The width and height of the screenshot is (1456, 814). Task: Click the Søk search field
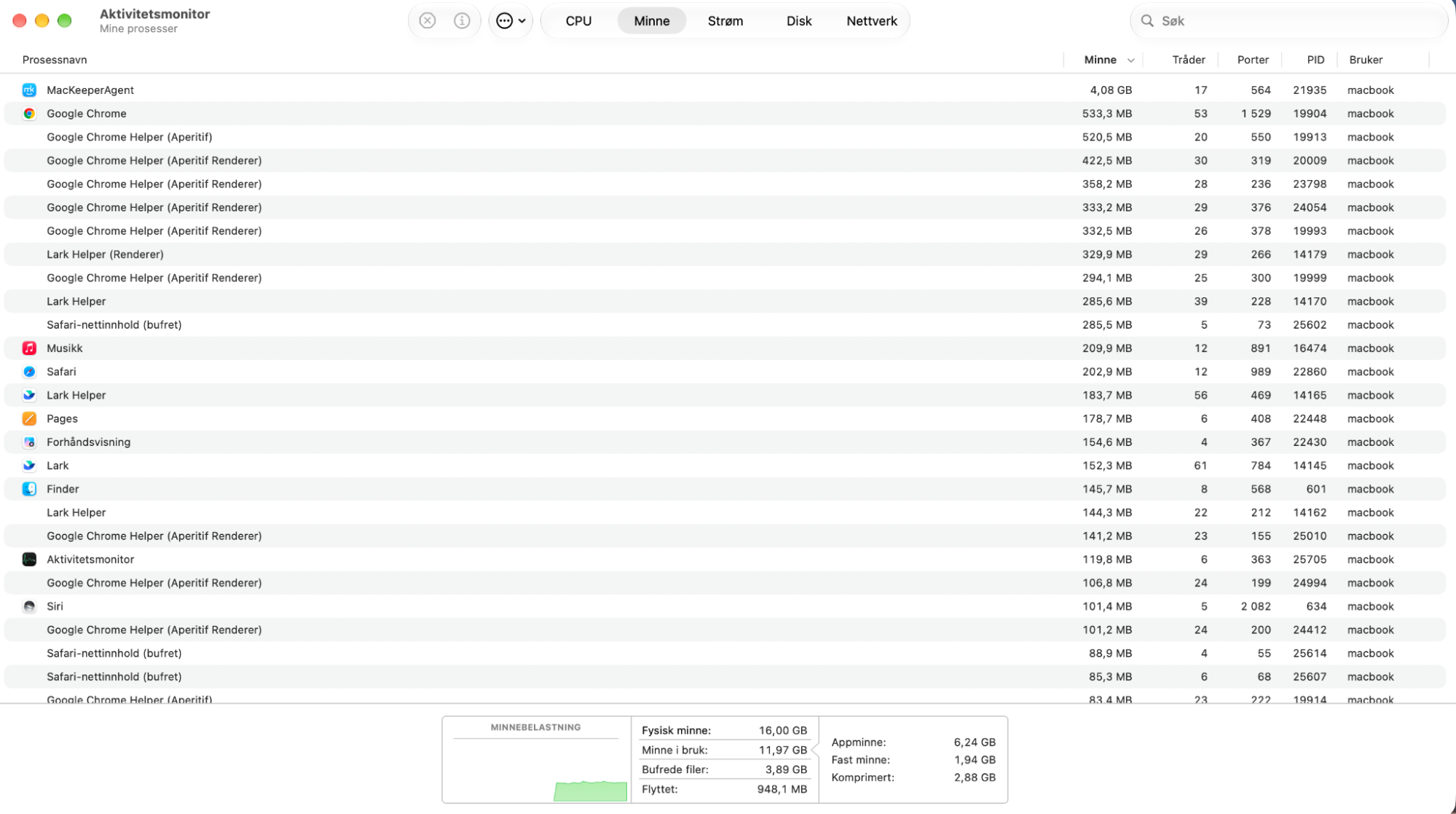(1288, 20)
